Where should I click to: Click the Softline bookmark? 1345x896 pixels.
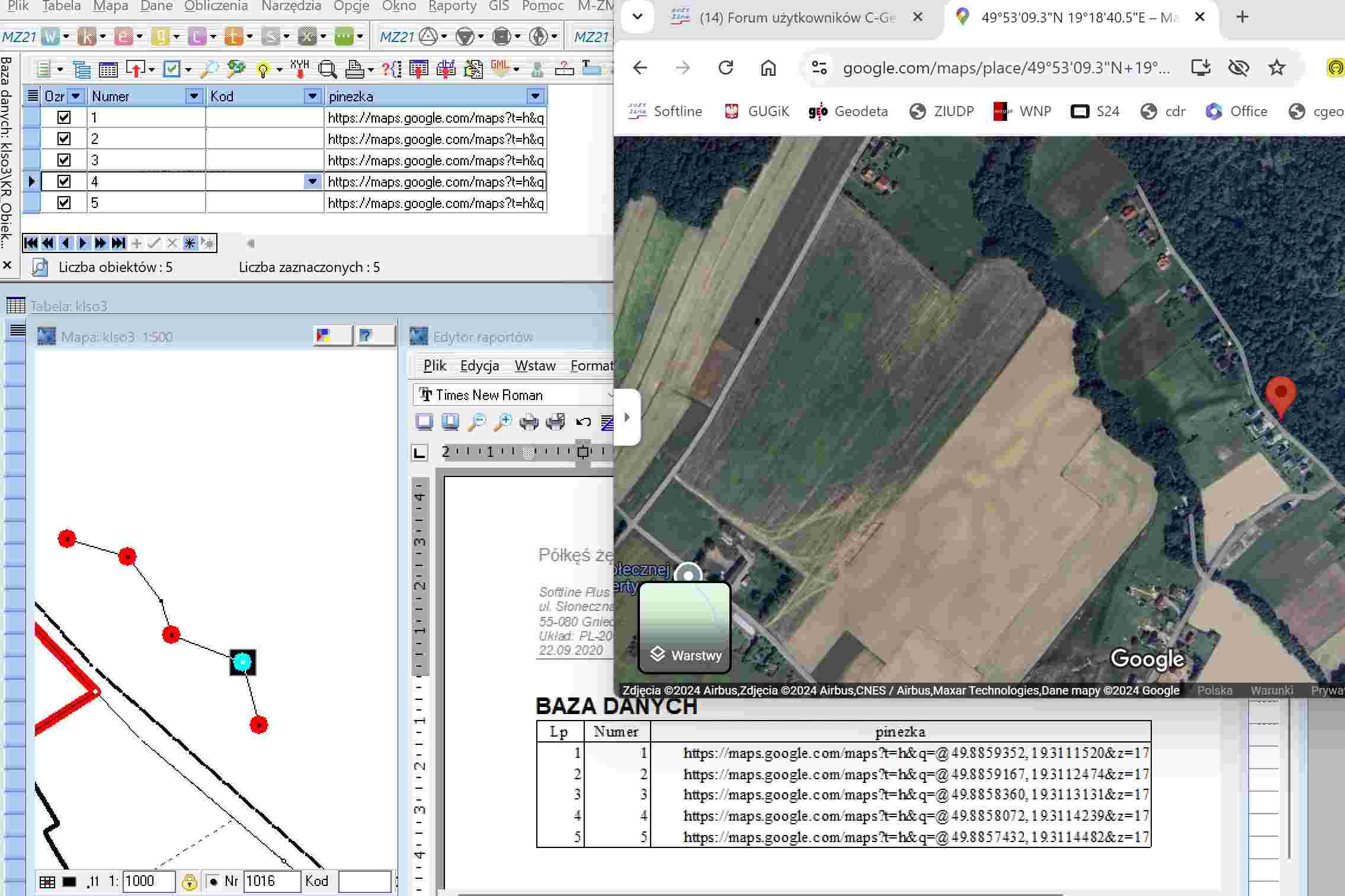click(x=665, y=111)
